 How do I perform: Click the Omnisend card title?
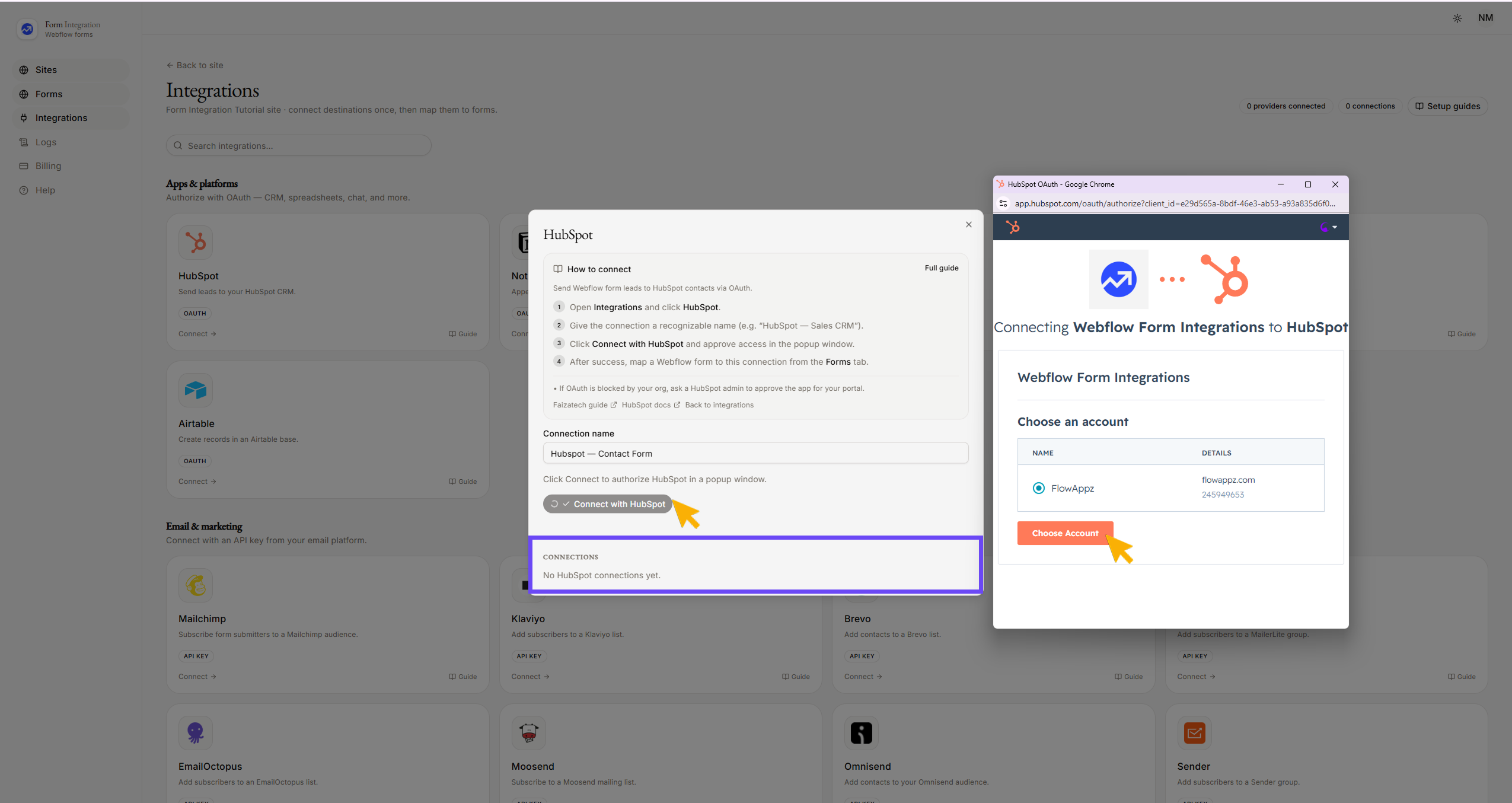click(x=867, y=766)
